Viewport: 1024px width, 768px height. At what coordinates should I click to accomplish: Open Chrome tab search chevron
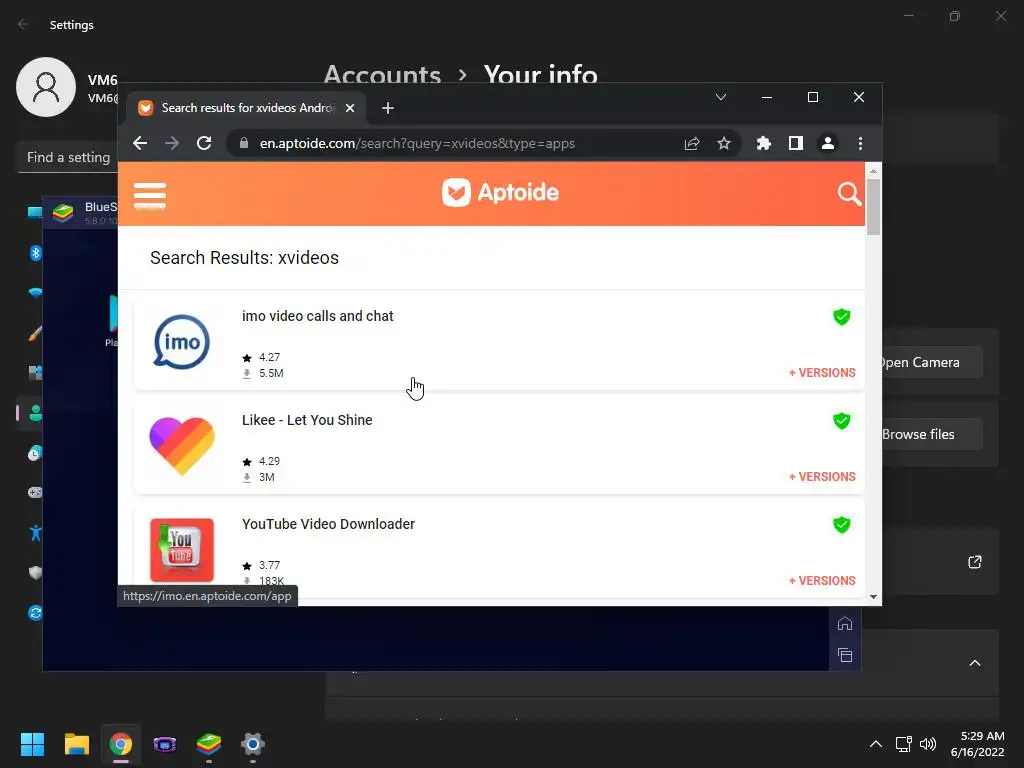(x=721, y=97)
